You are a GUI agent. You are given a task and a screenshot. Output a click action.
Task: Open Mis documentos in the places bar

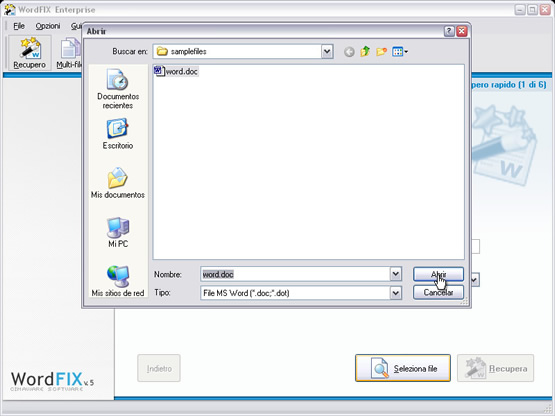click(x=118, y=183)
